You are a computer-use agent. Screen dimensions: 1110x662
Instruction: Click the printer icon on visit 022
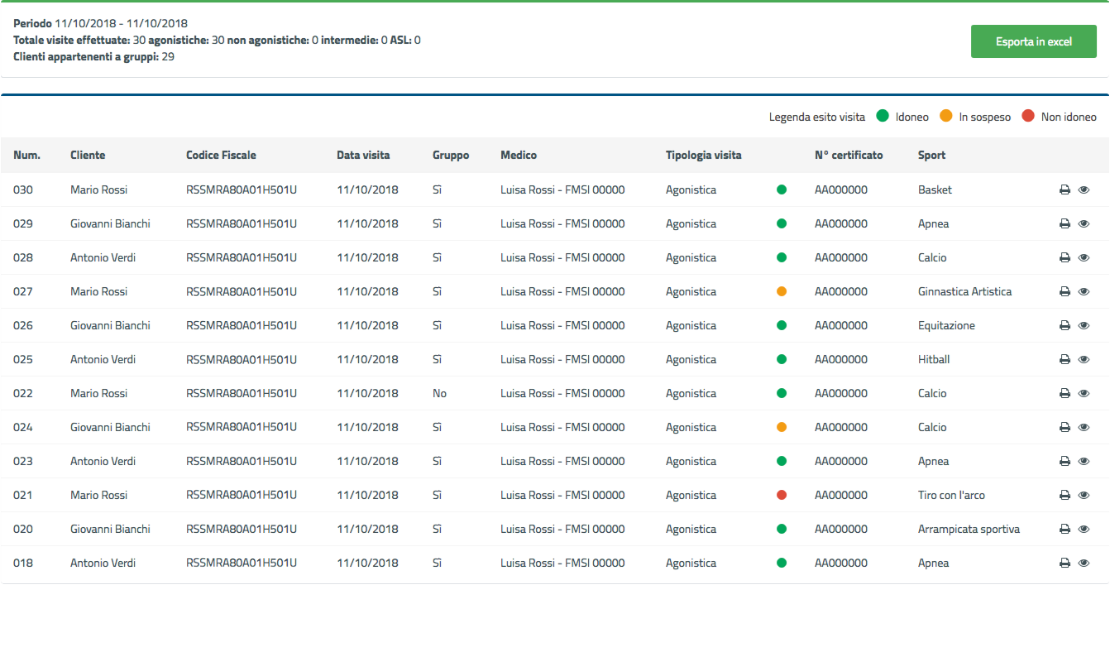pos(1064,393)
